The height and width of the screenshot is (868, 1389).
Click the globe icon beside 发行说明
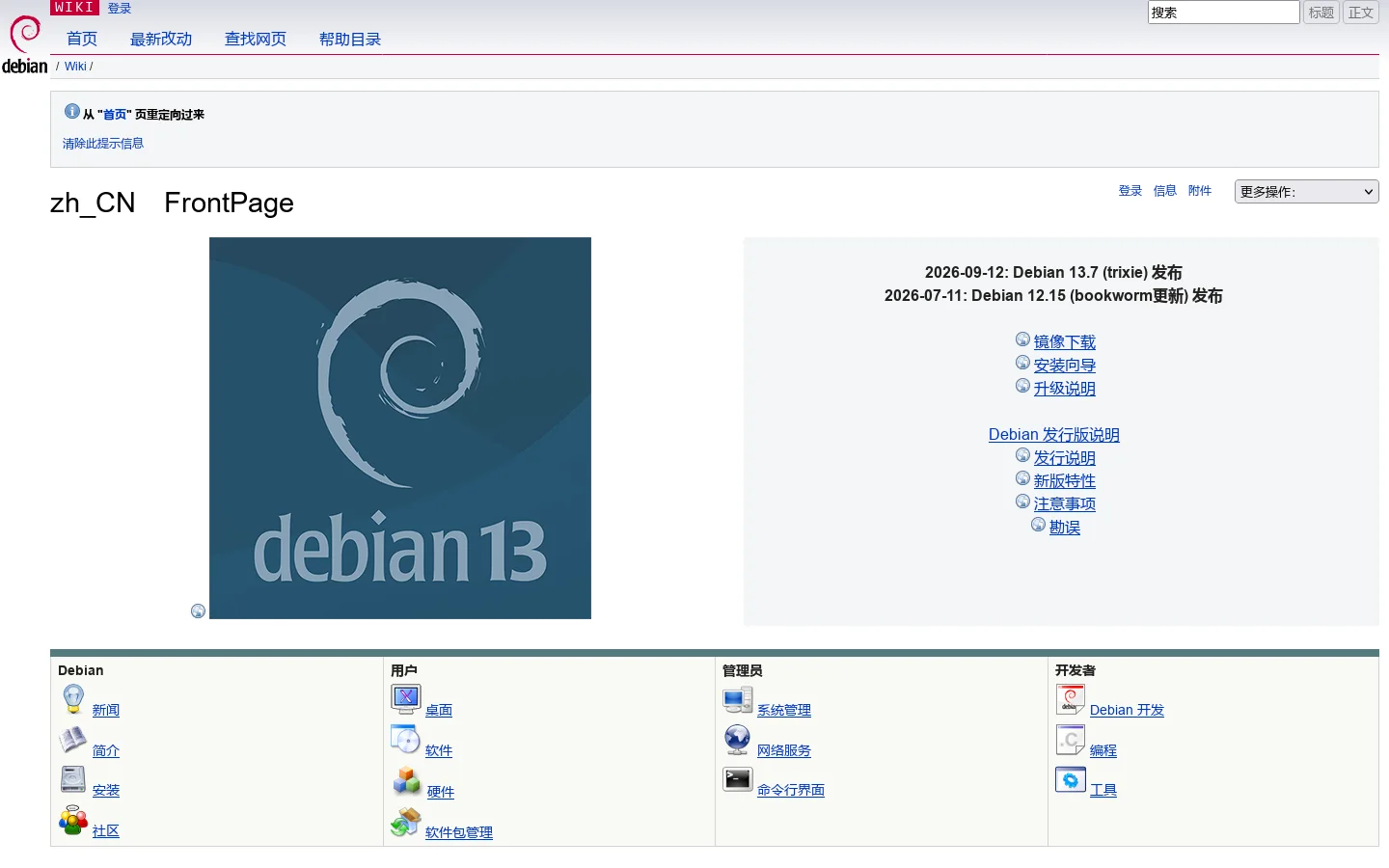click(1022, 455)
